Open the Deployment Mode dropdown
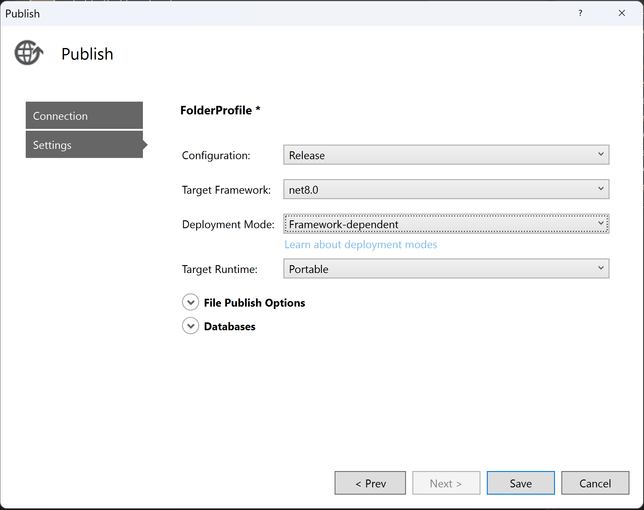The width and height of the screenshot is (644, 510). [446, 224]
